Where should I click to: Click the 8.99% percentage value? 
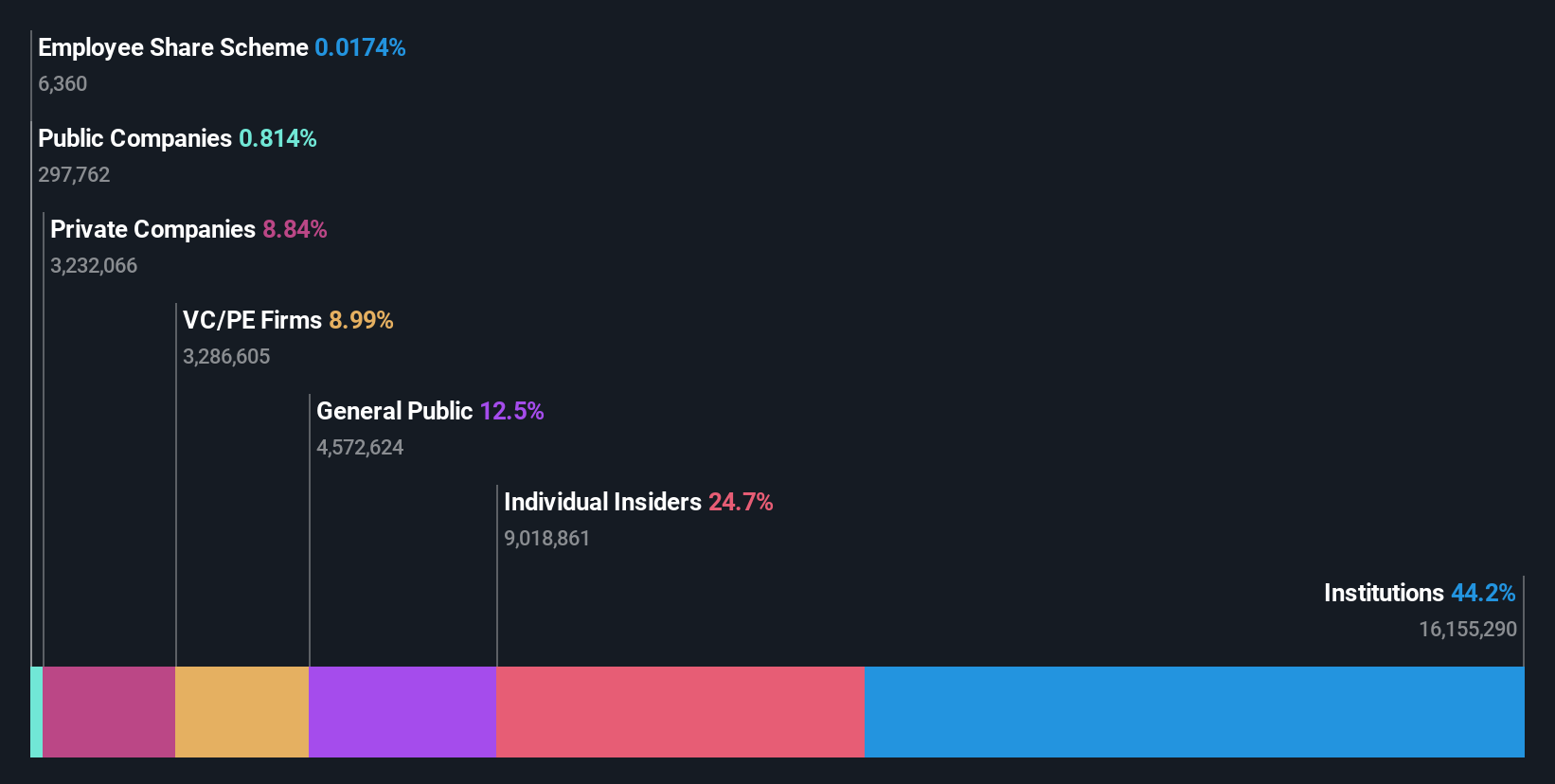(x=361, y=320)
